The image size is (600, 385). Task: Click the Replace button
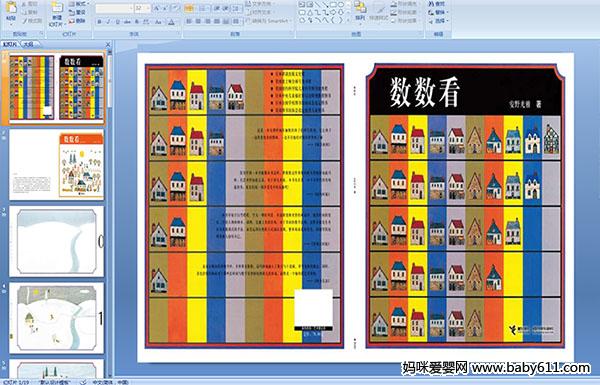pyautogui.click(x=437, y=12)
